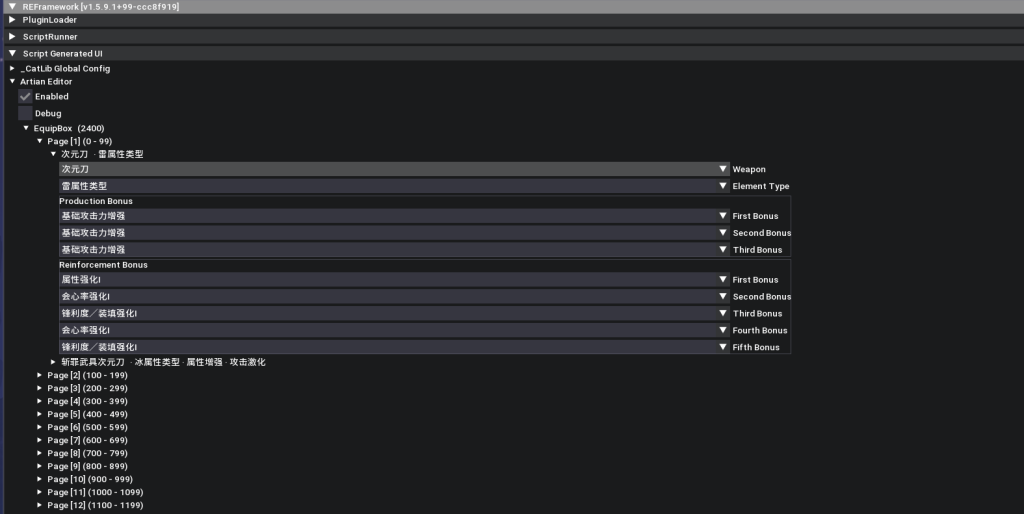This screenshot has height=514, width=1024.
Task: Collapse the Artian Editor tree node
Action: click(x=12, y=82)
